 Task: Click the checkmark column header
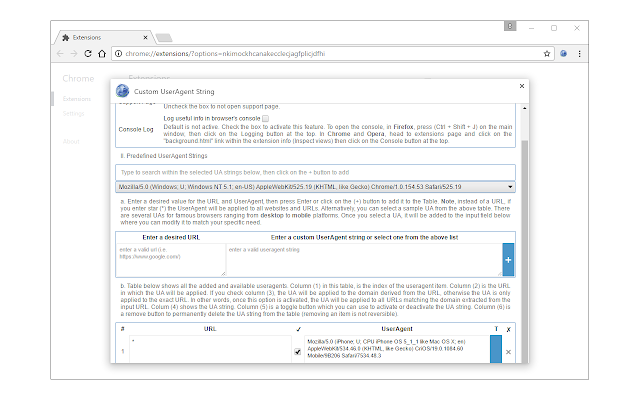[x=298, y=329]
